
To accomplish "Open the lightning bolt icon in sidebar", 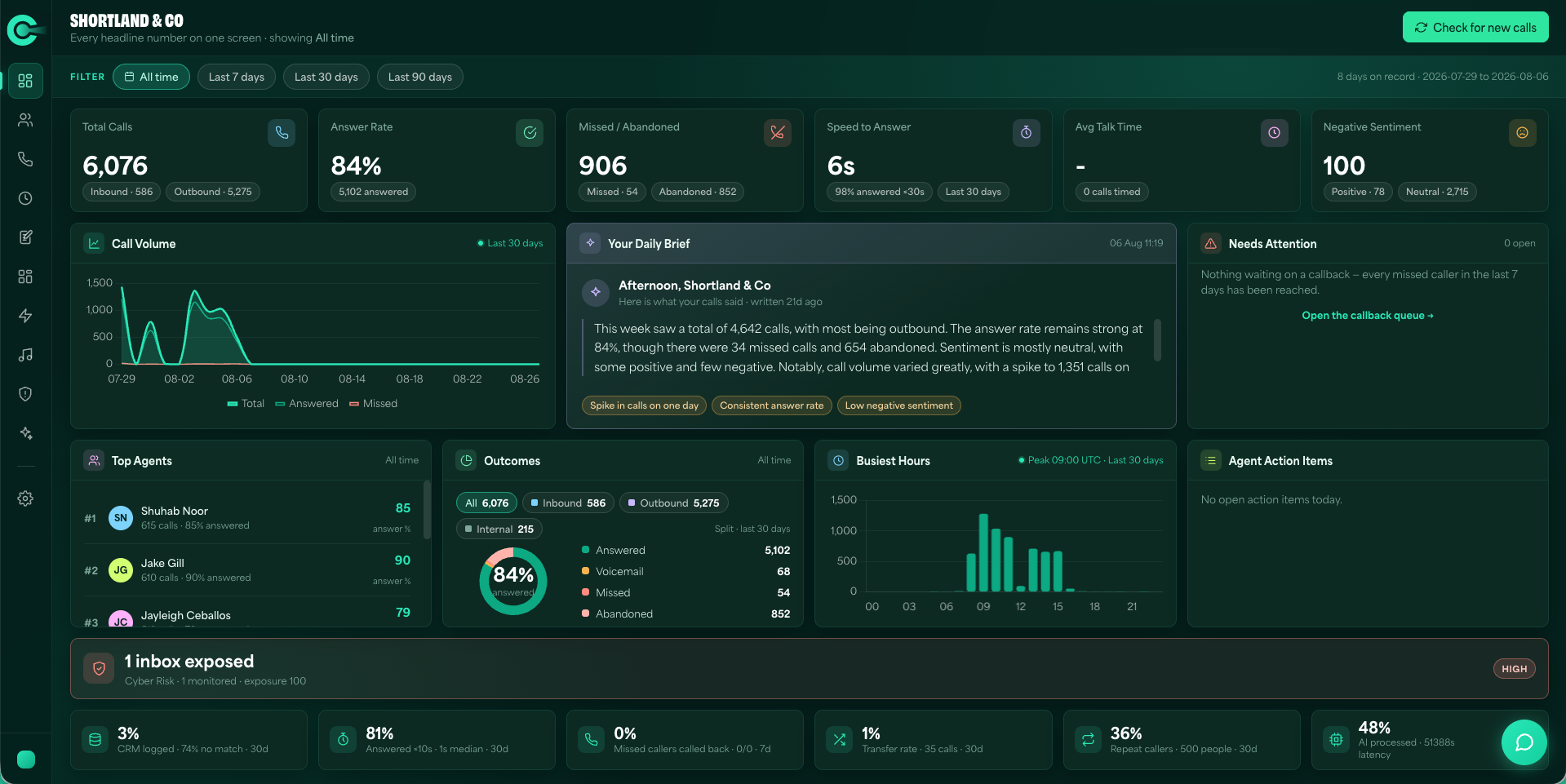I will click(25, 316).
